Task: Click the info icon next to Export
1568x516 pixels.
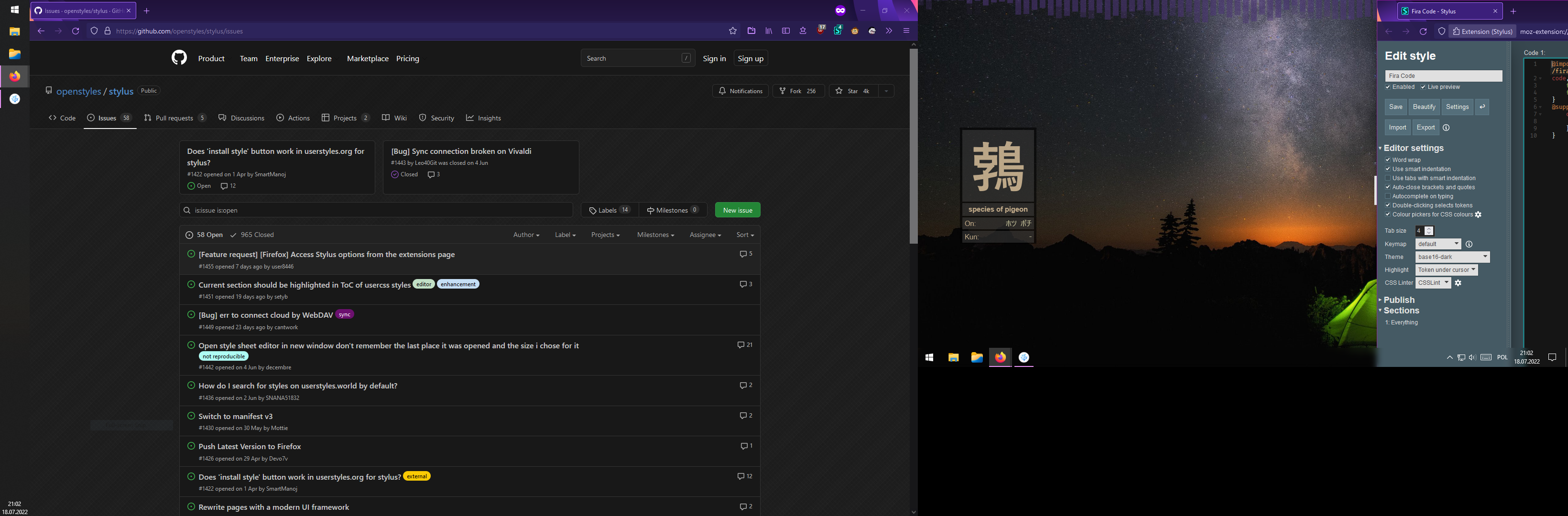Action: 1446,128
